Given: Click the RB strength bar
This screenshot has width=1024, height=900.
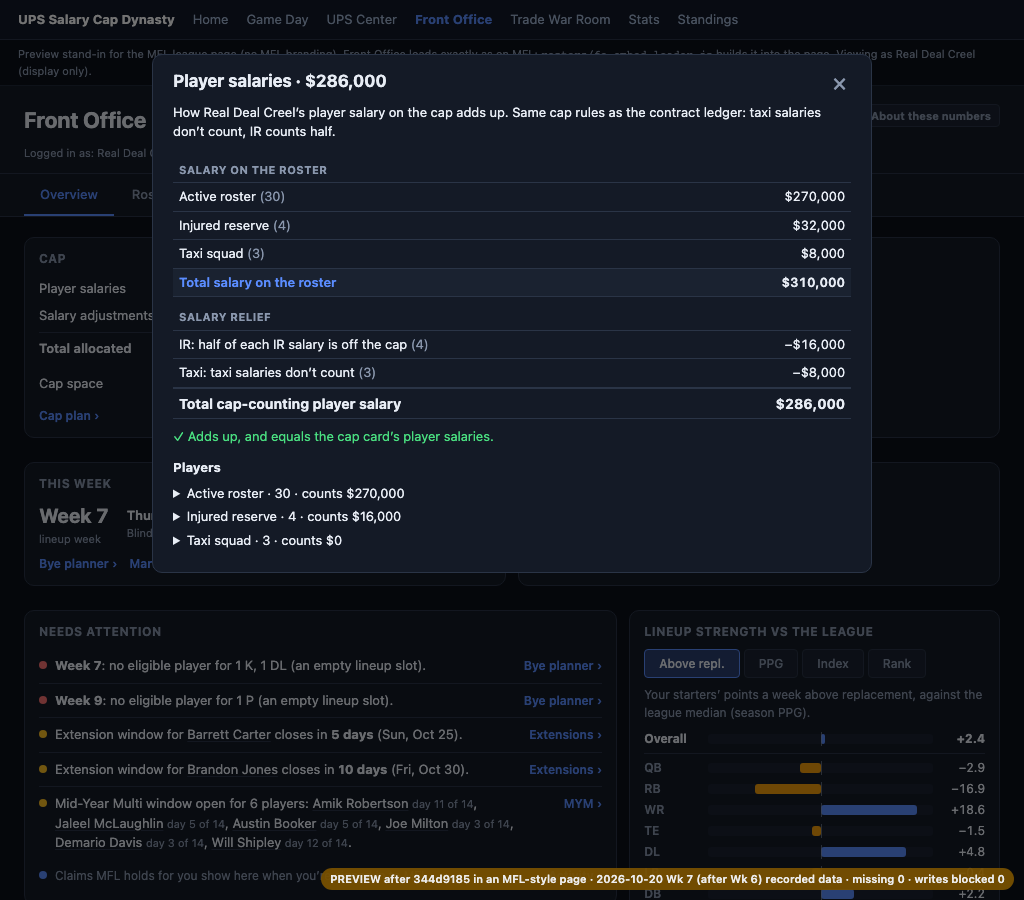Looking at the screenshot, I should click(x=788, y=789).
